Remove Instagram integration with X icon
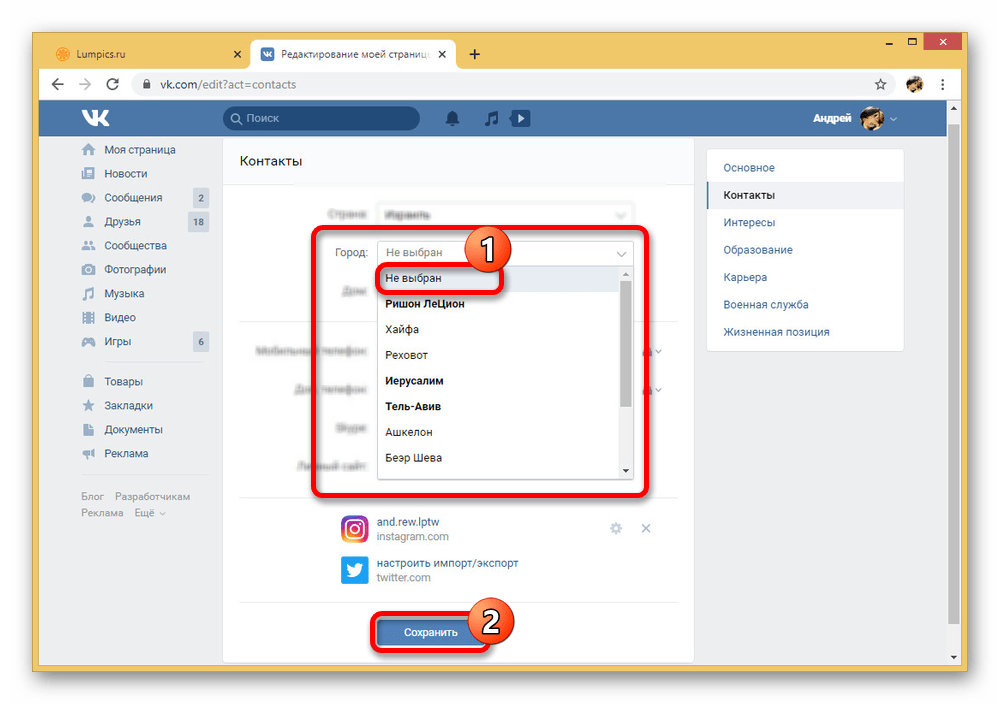 click(x=646, y=528)
